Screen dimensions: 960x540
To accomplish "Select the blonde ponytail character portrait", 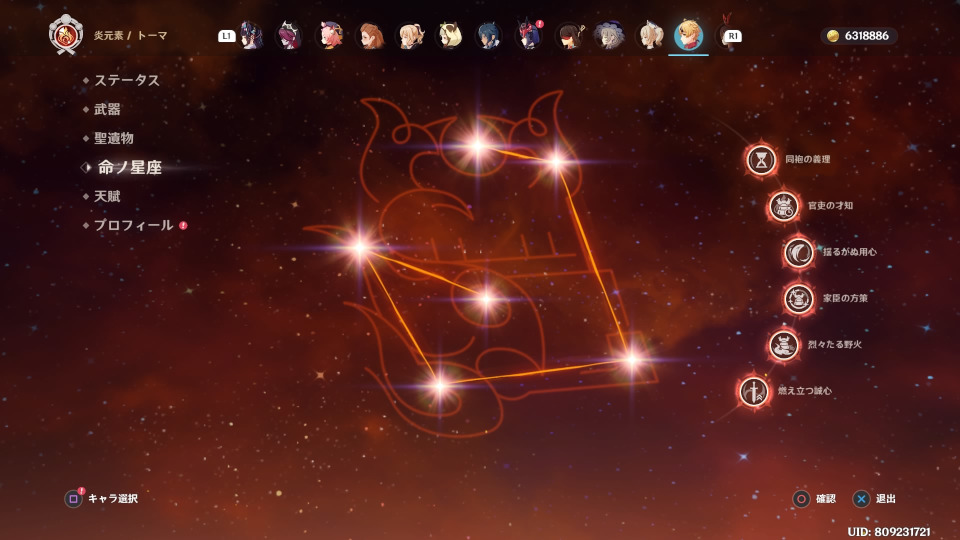I will coord(410,36).
